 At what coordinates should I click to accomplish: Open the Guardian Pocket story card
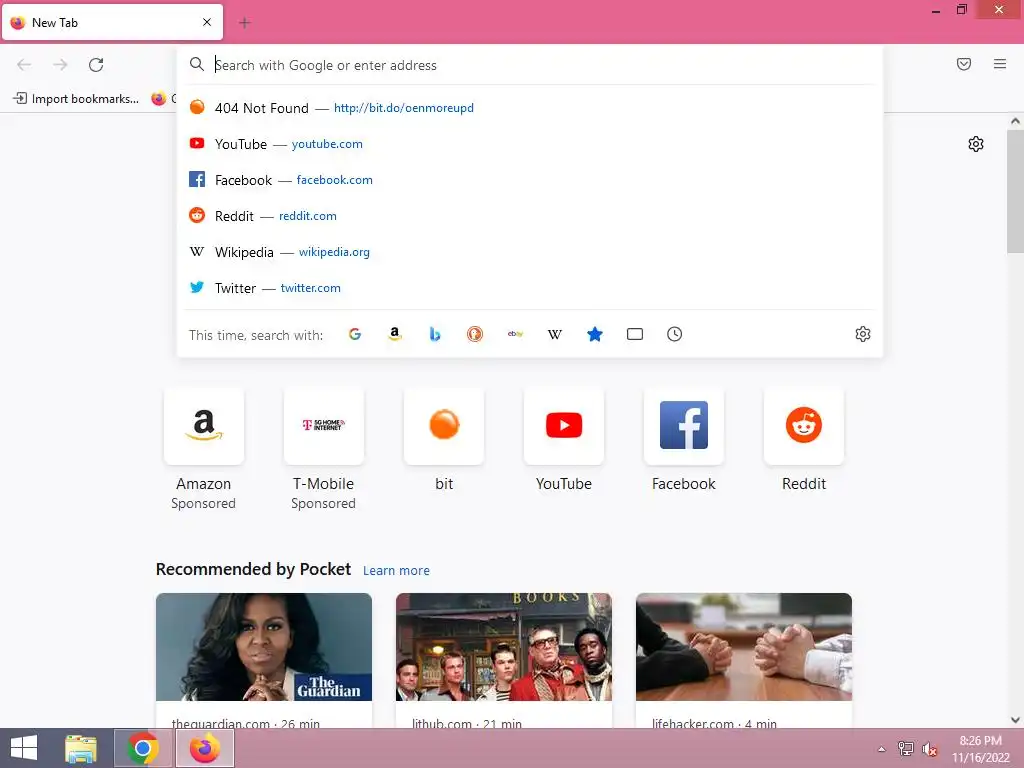(x=264, y=660)
